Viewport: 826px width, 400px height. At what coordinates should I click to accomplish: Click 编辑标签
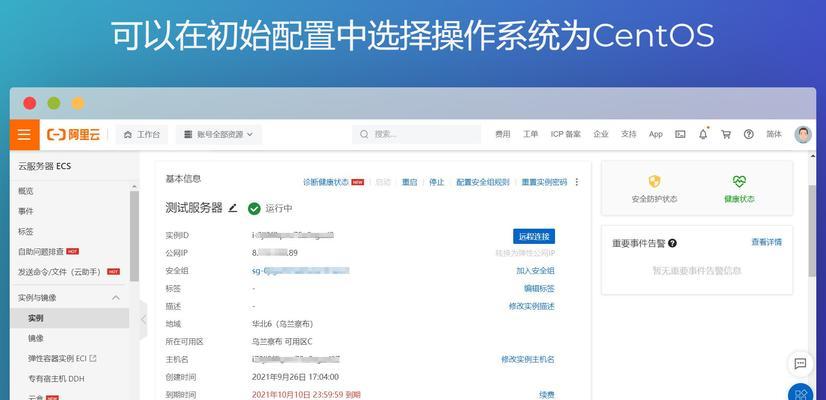(x=539, y=289)
